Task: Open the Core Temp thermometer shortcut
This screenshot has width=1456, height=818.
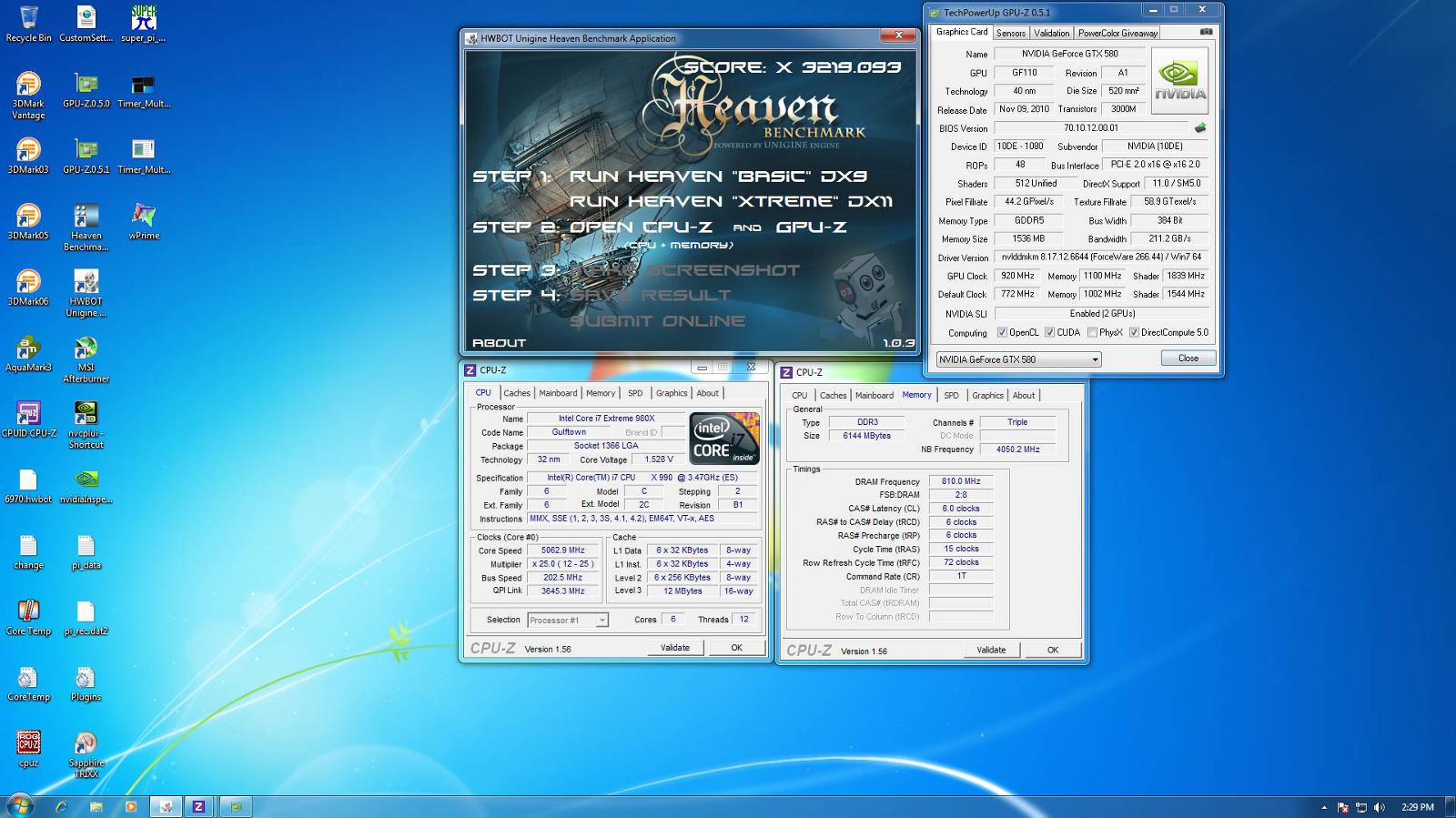Action: pyautogui.click(x=28, y=618)
